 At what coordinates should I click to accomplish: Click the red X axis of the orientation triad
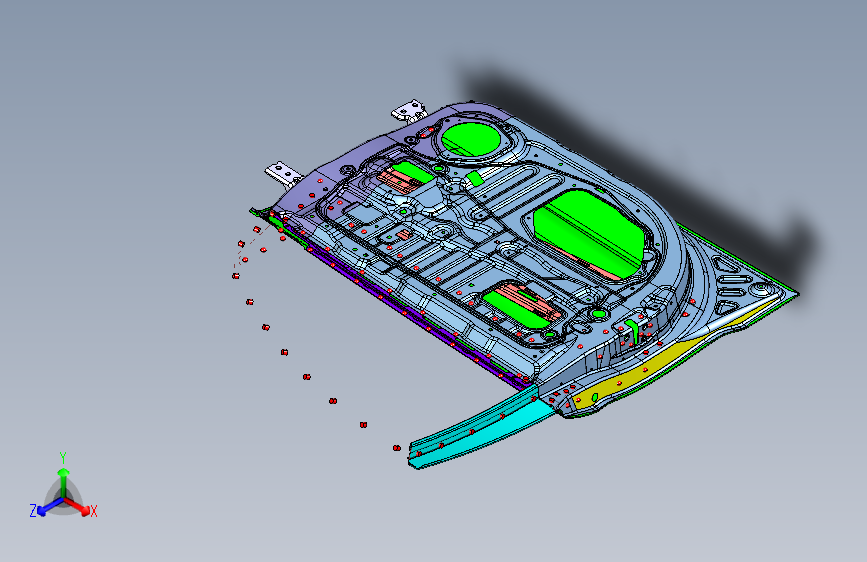79,507
